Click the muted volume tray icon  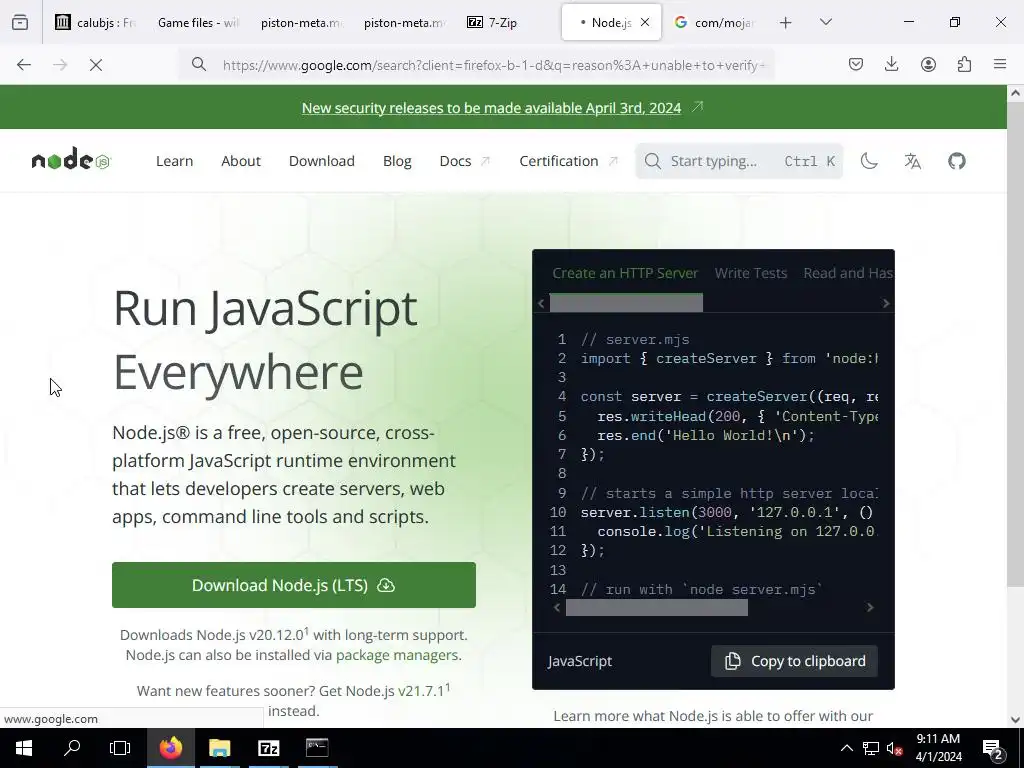click(894, 748)
